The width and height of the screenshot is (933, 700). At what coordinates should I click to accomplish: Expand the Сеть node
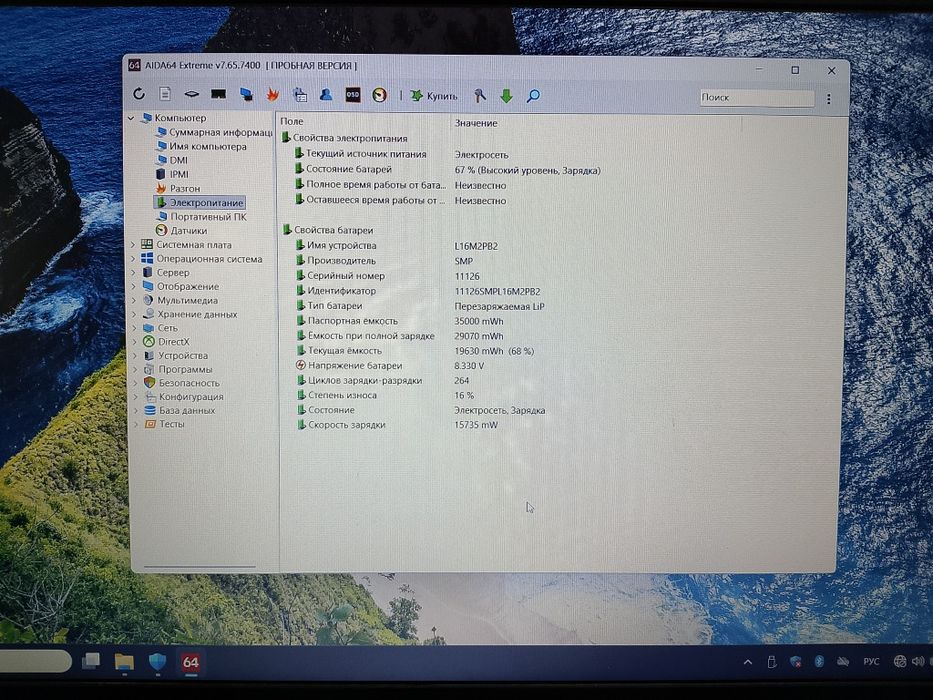pos(134,328)
